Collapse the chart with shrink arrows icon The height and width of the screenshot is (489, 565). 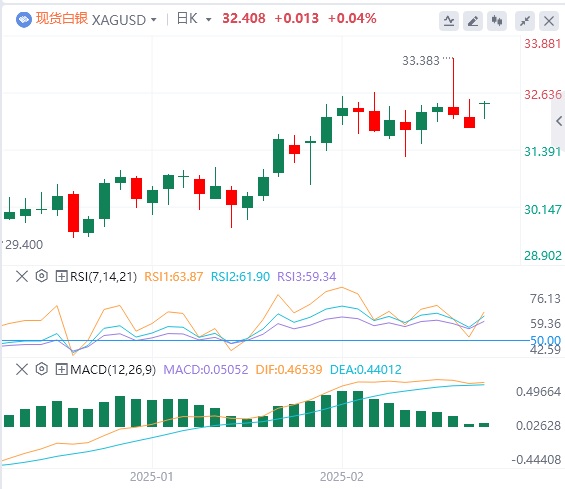pyautogui.click(x=525, y=21)
